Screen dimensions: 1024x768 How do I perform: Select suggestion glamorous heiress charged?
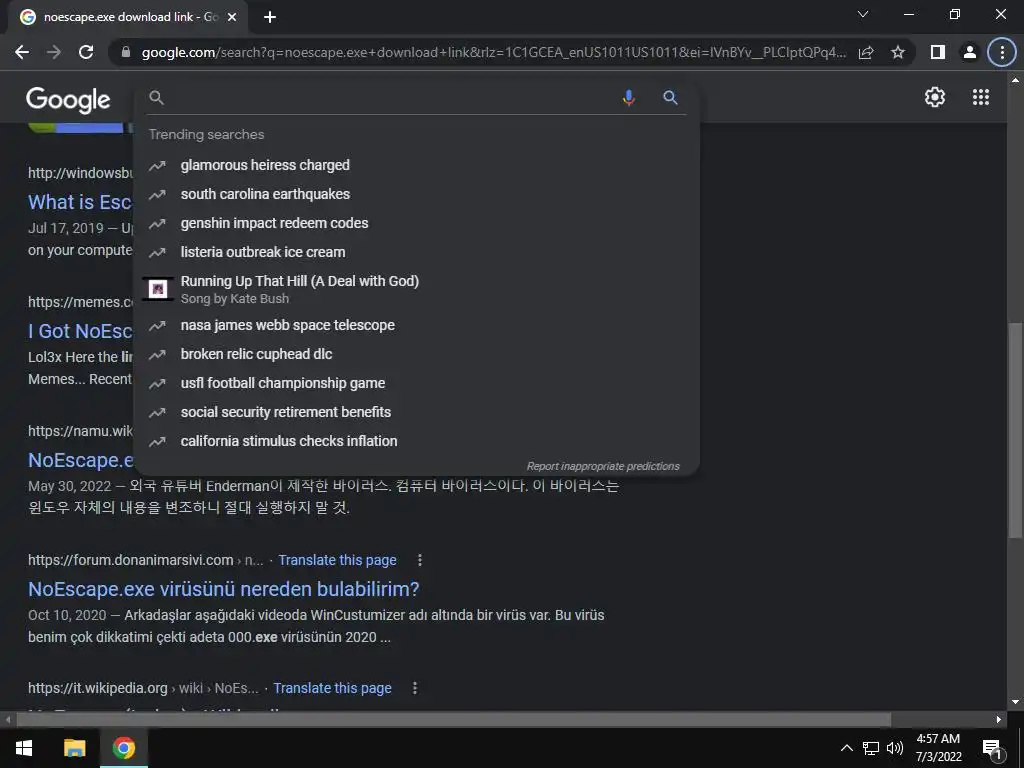pyautogui.click(x=416, y=165)
